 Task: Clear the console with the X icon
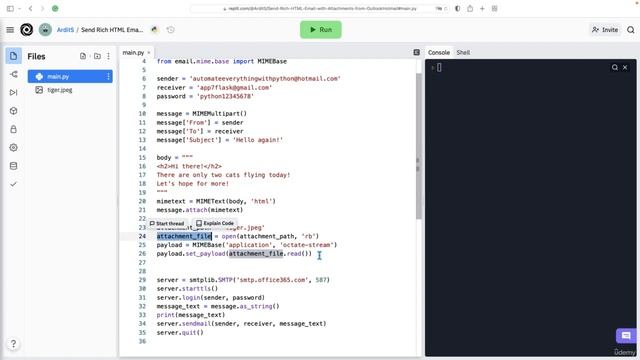coord(625,67)
